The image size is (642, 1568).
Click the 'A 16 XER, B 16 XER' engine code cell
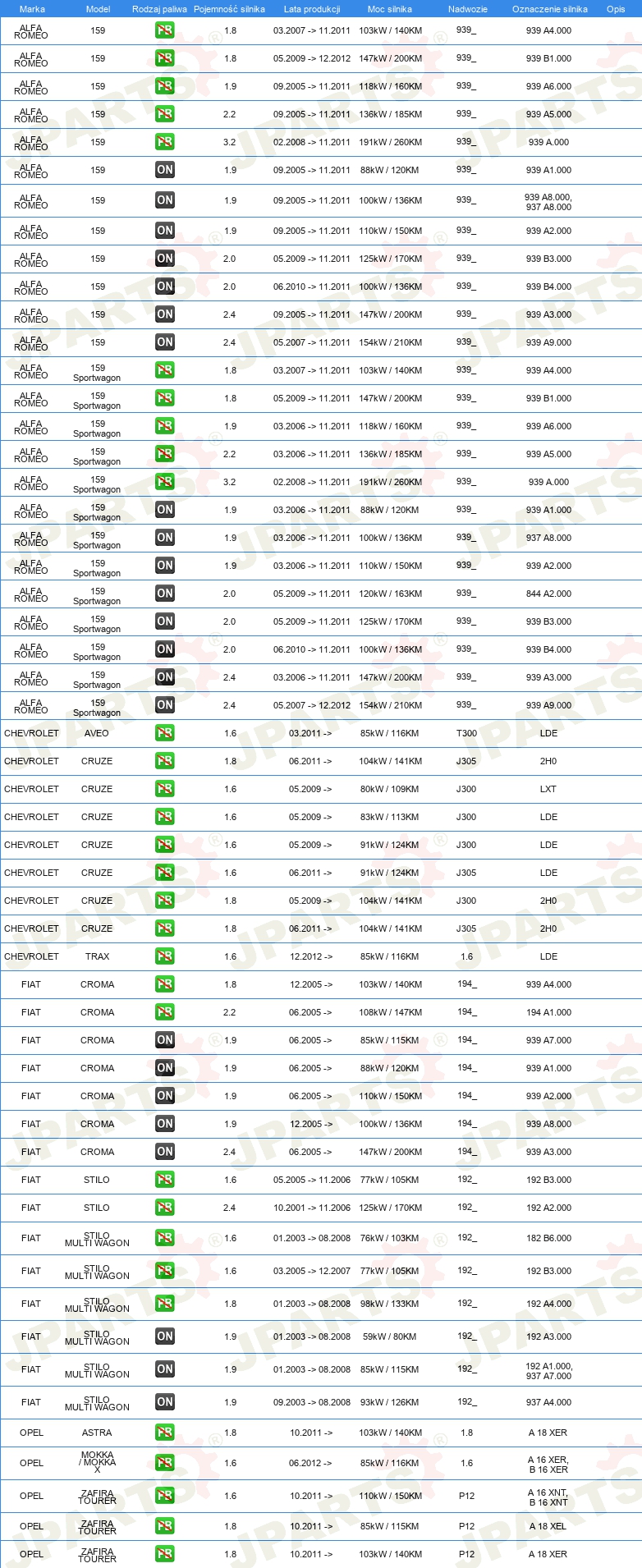coord(548,1465)
